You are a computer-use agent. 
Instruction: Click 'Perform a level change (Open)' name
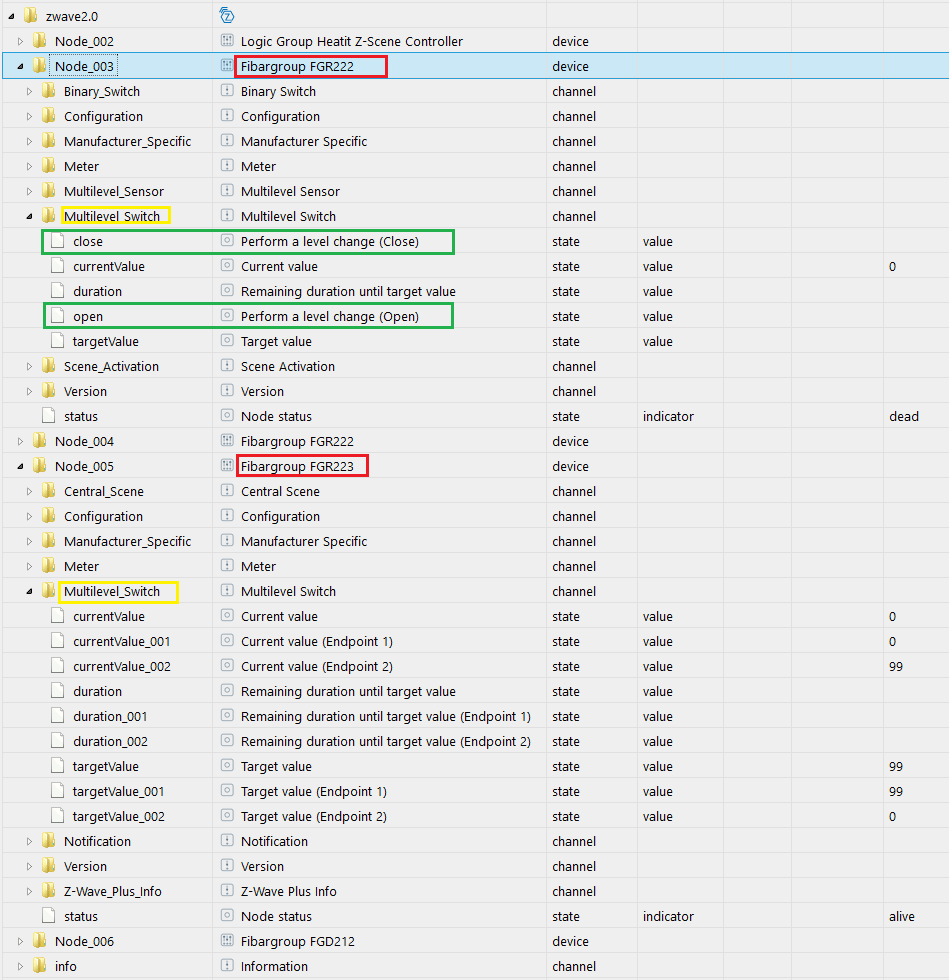[x=330, y=316]
